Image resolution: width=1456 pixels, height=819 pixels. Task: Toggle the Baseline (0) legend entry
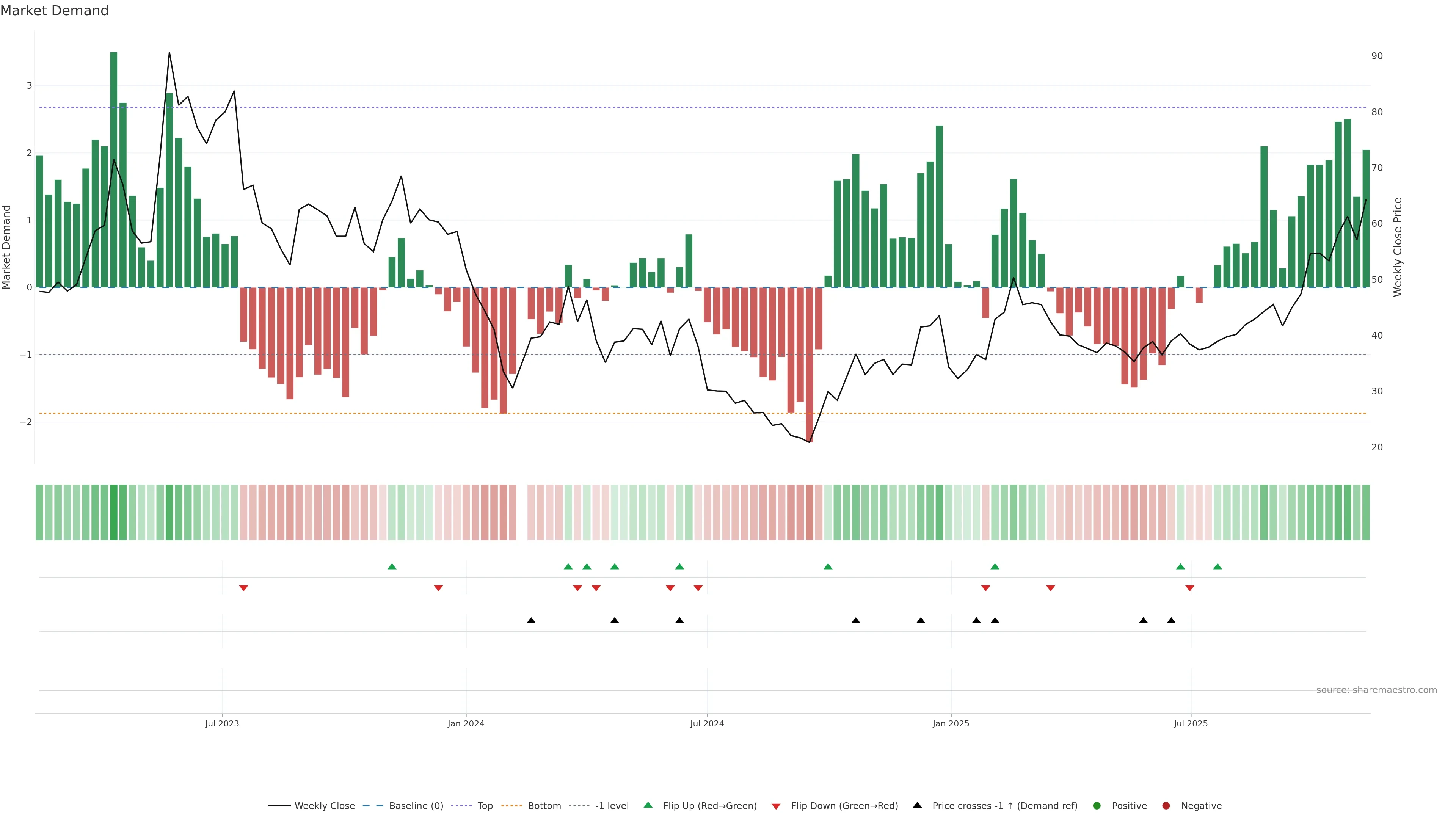416,805
